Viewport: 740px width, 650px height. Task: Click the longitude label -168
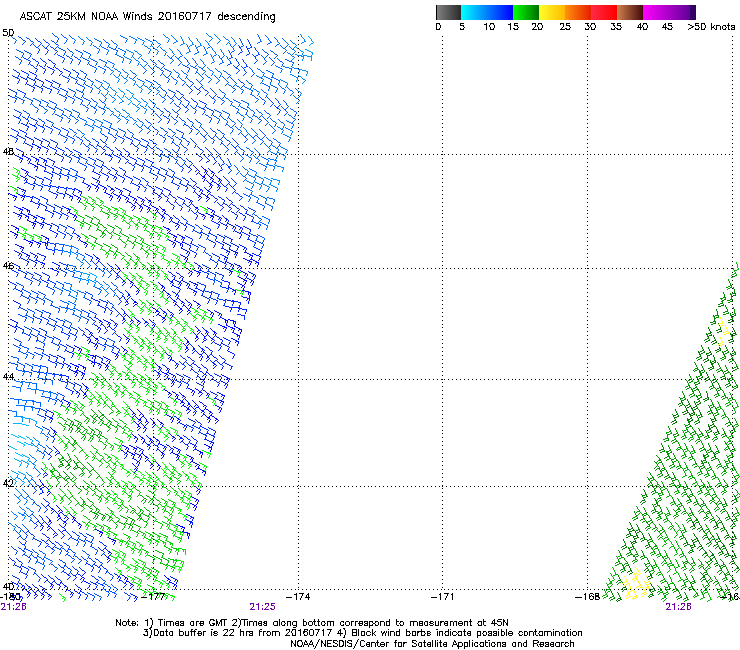point(588,597)
